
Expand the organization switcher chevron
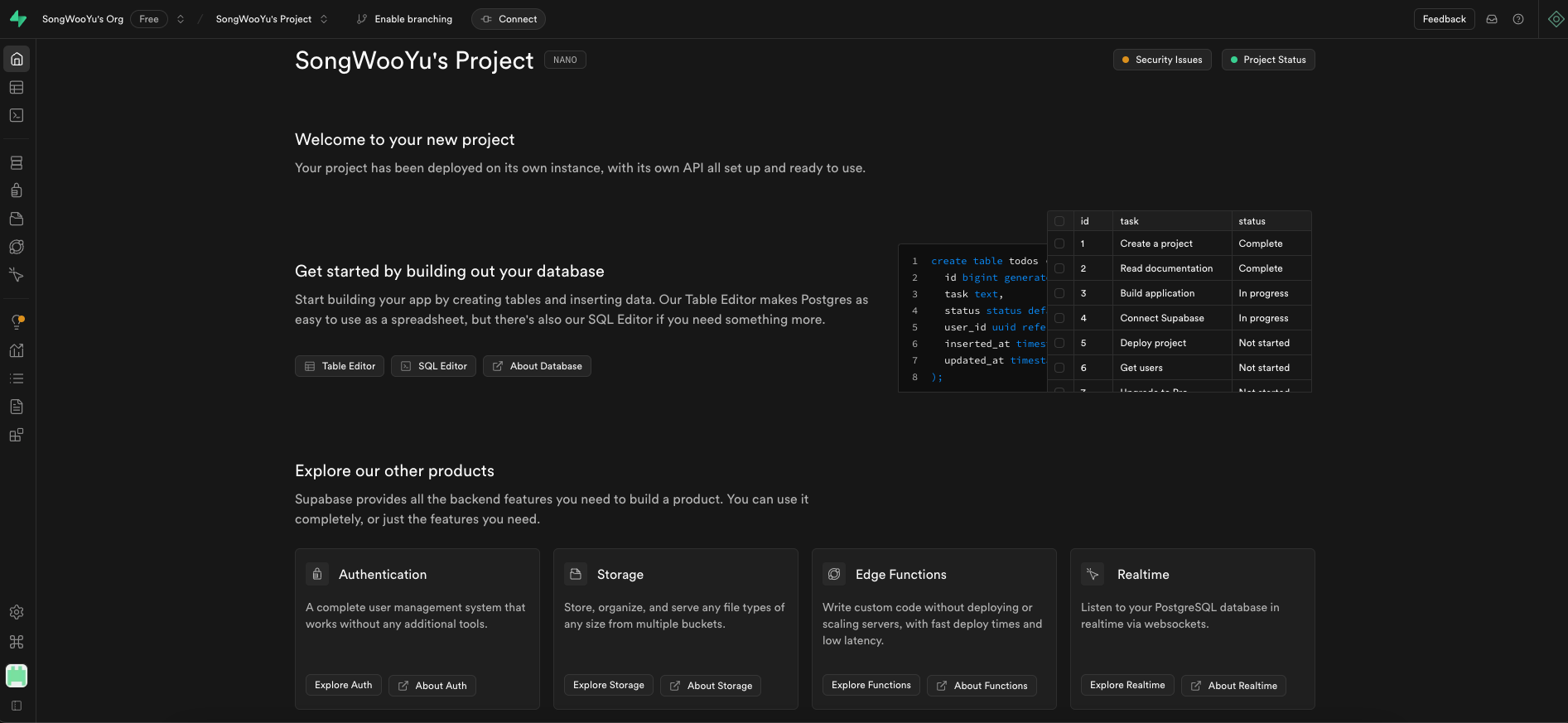click(x=181, y=19)
